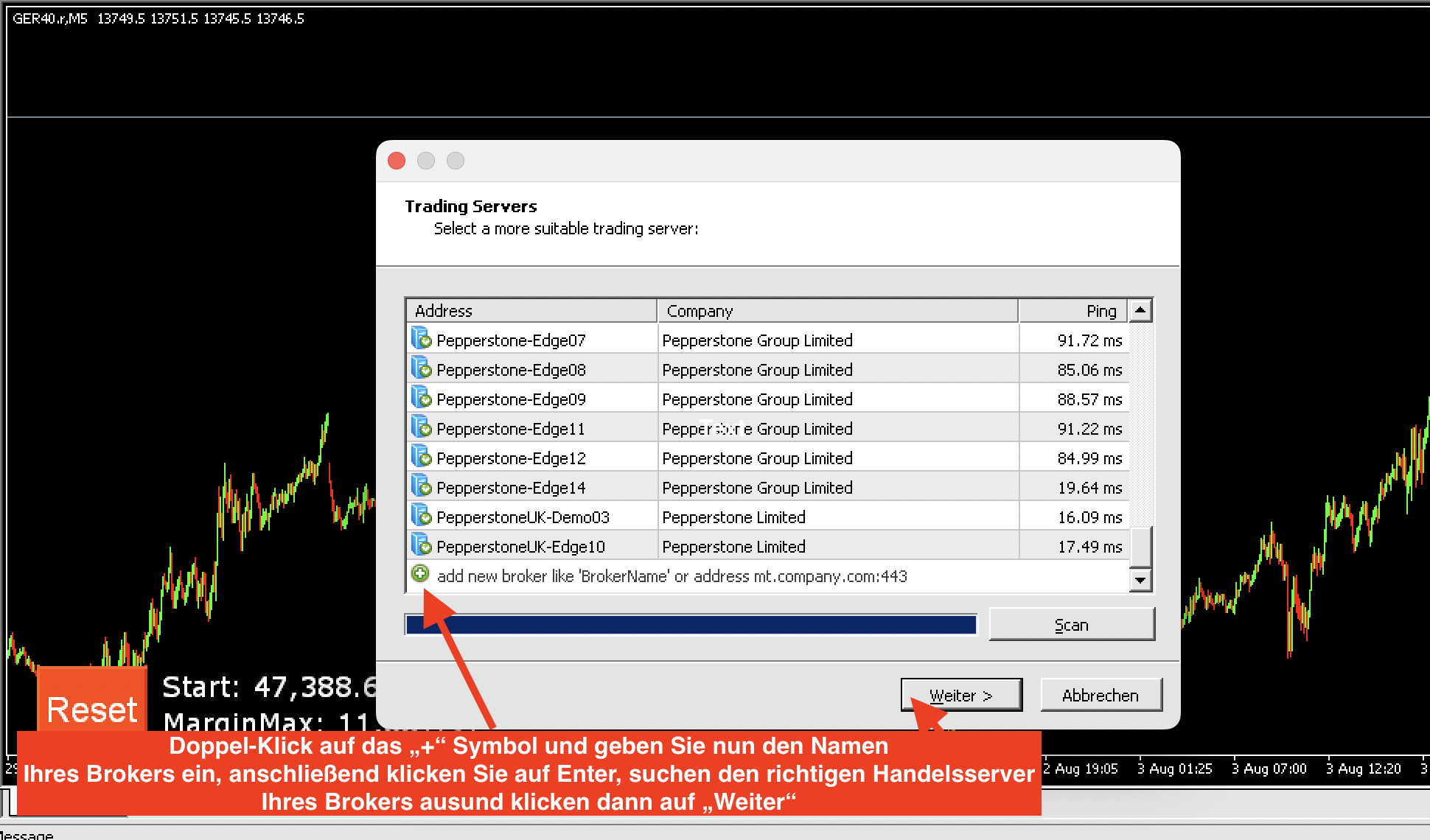Click Pepperstone Group Limited in Edge07 row
The width and height of the screenshot is (1430, 840).
[757, 340]
